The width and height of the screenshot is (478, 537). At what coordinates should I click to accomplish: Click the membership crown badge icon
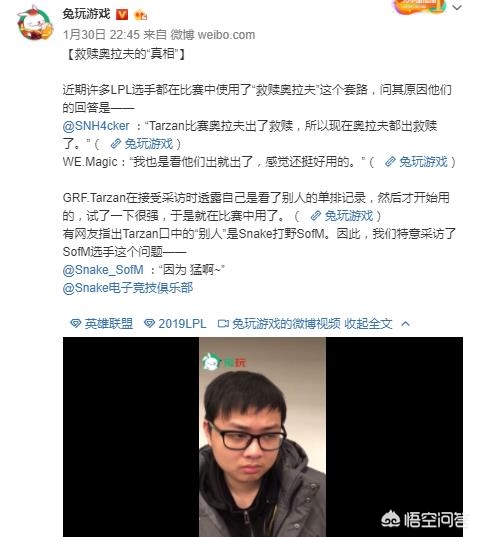pyautogui.click(x=140, y=15)
